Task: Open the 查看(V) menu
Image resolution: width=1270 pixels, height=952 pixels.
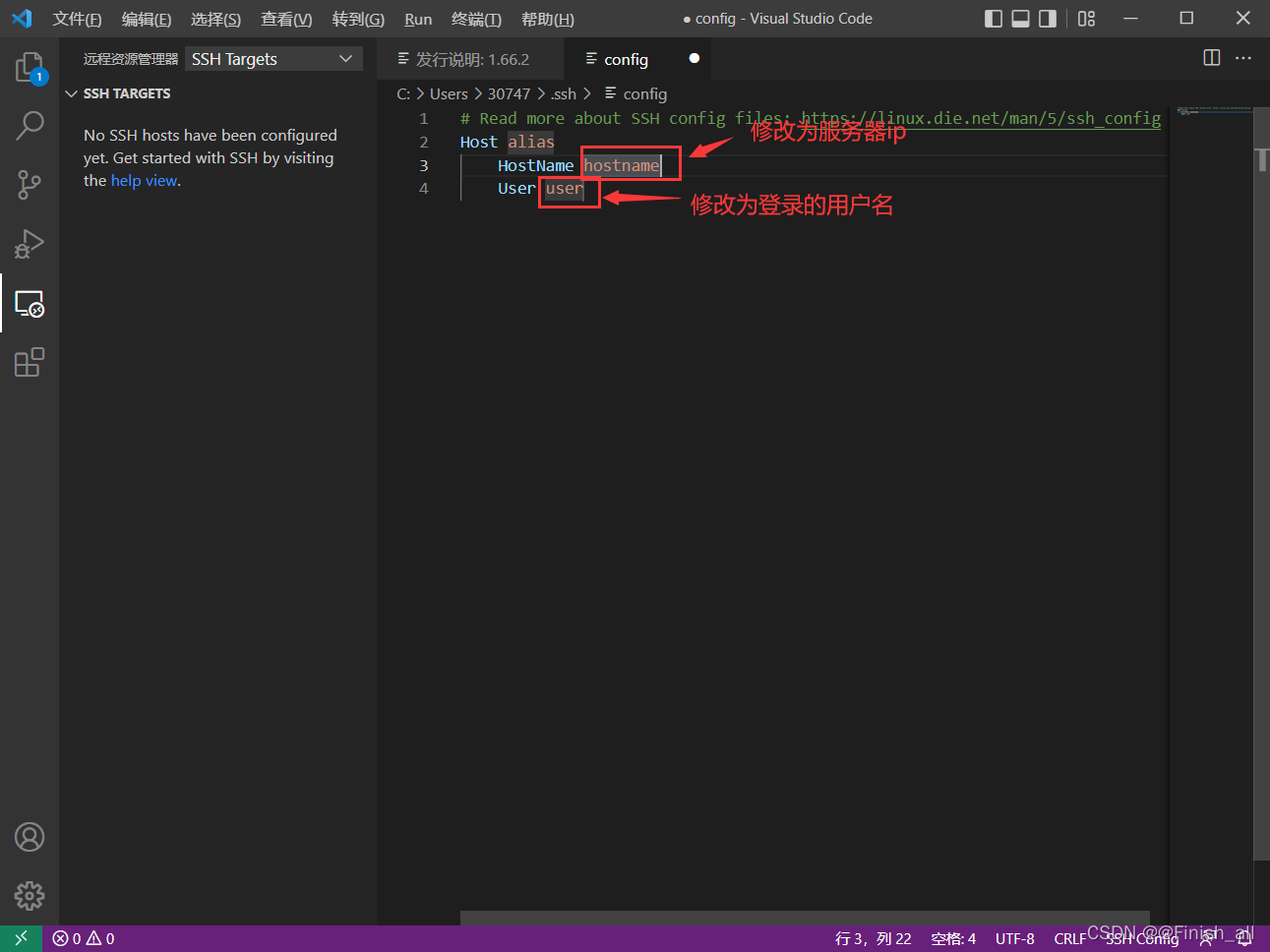Action: (286, 19)
